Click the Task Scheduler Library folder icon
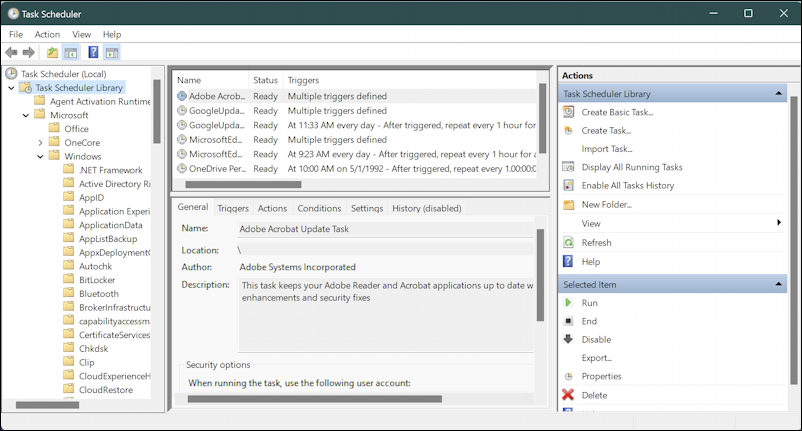 [26, 87]
